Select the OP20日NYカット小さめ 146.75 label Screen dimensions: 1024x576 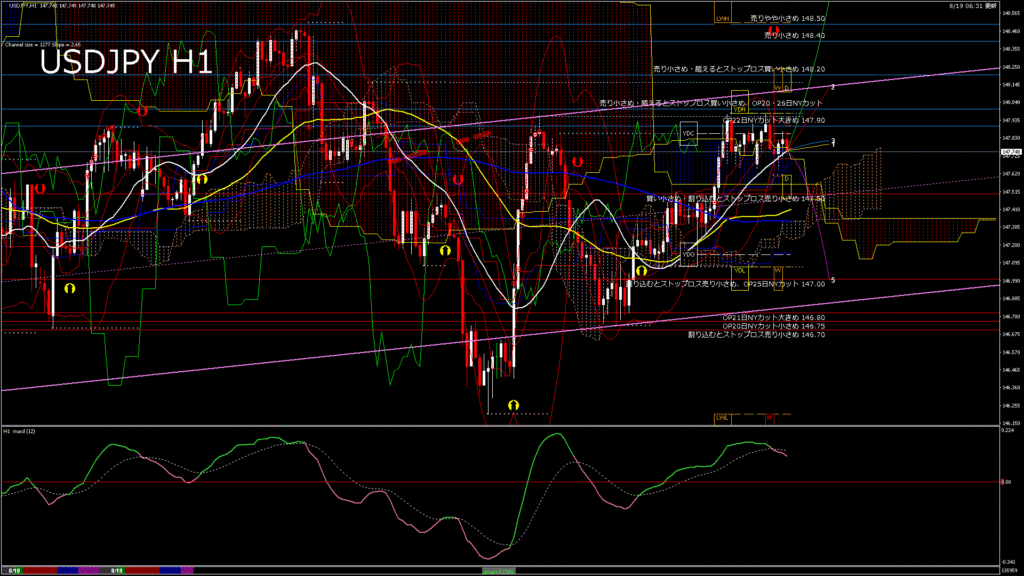click(773, 326)
